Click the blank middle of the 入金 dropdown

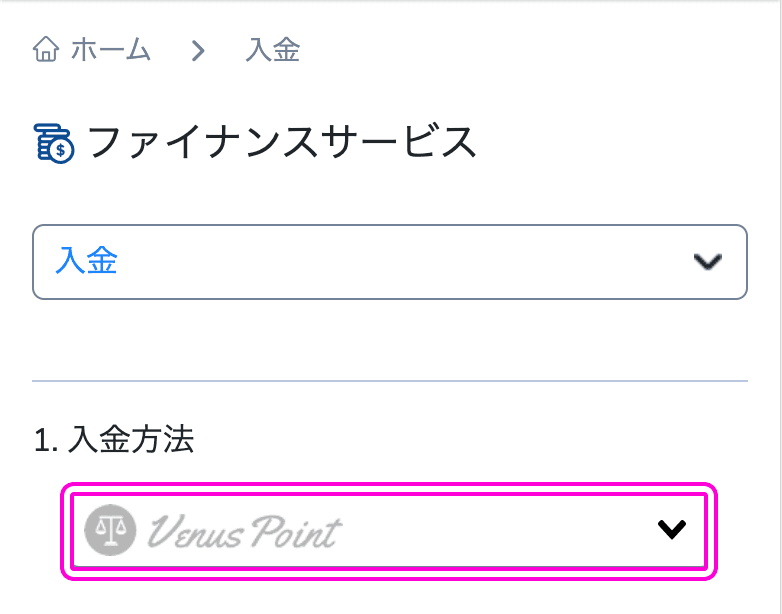click(x=399, y=262)
